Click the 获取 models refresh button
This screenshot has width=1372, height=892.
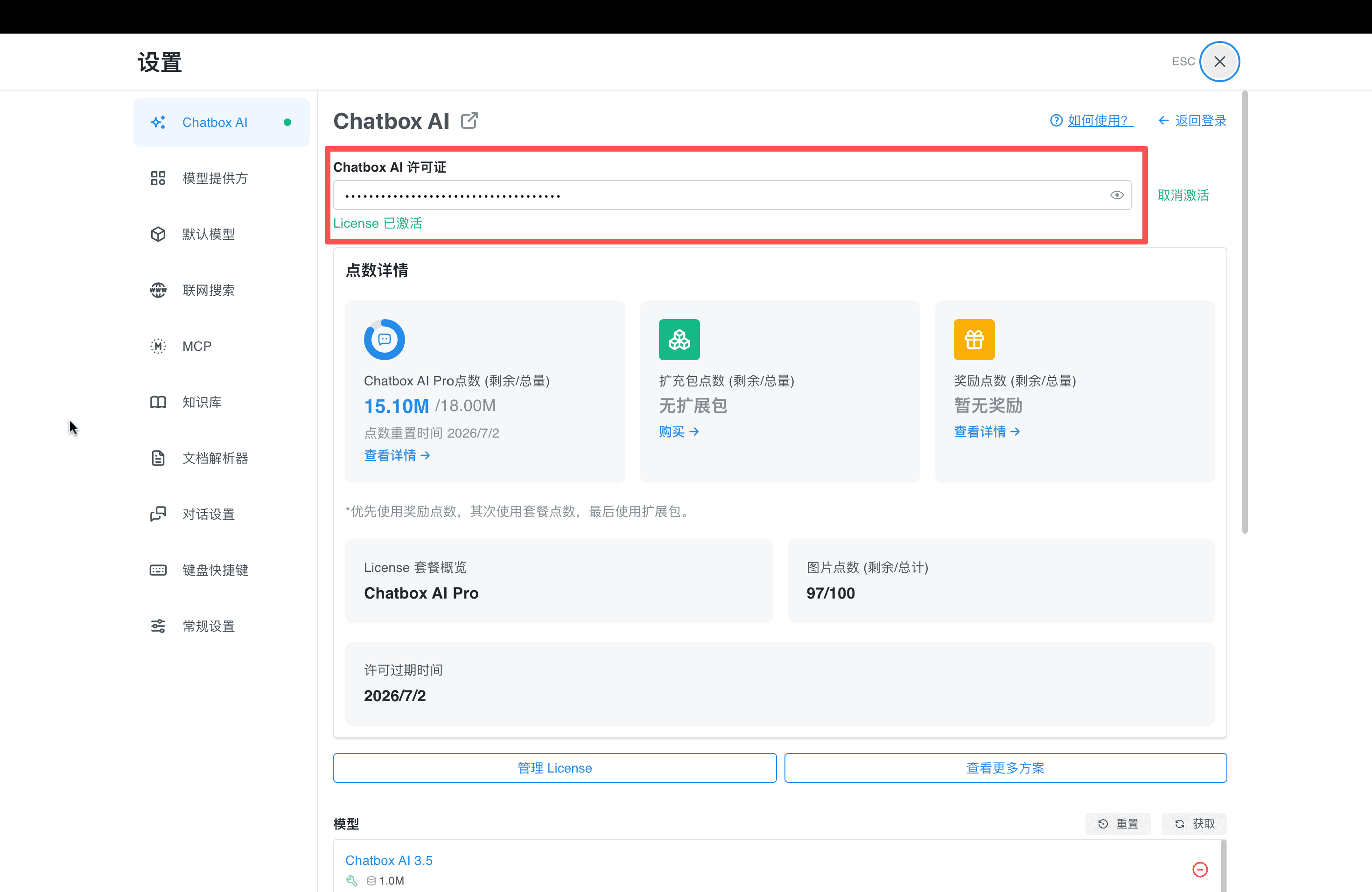1195,824
